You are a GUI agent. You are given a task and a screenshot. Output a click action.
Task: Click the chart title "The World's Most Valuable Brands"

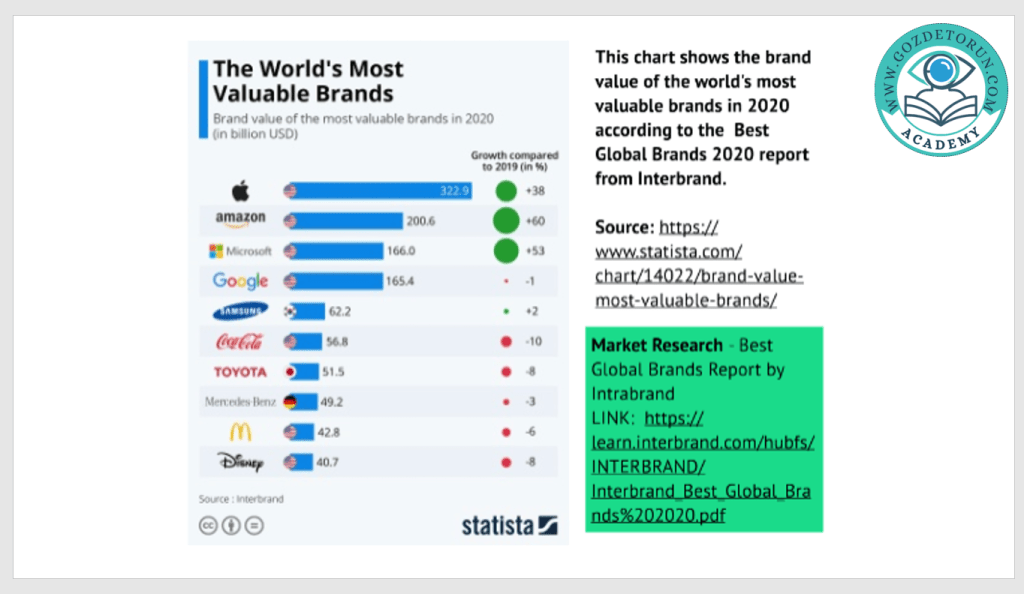308,82
